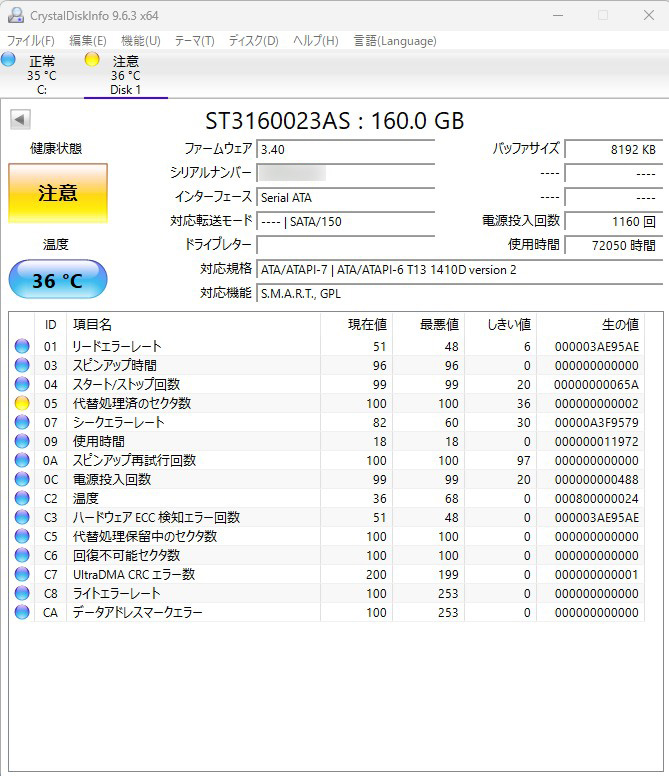The width and height of the screenshot is (669, 776).
Task: Open the ディスク(D) menu
Action: (x=253, y=41)
